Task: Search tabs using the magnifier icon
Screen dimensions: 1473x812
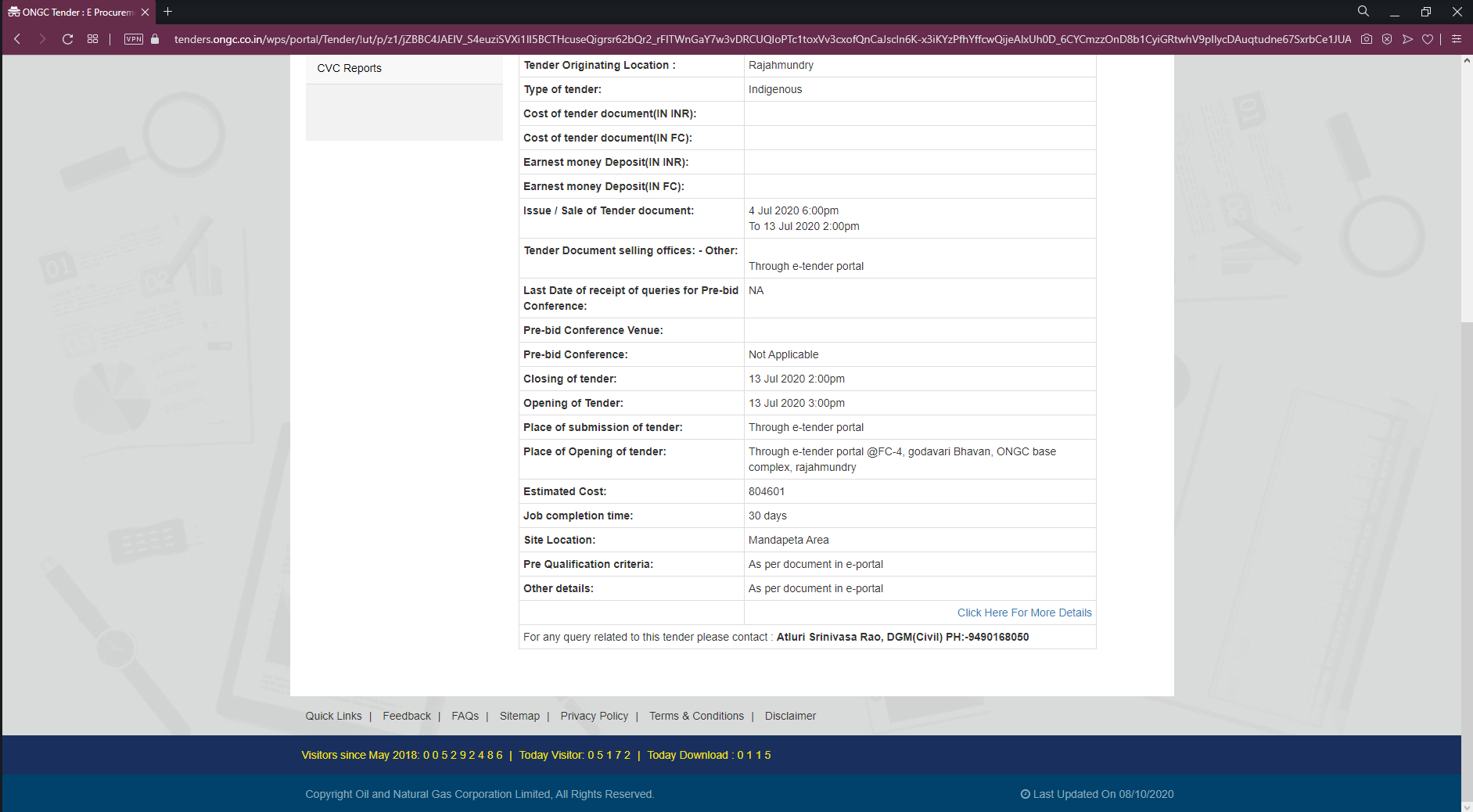Action: click(1363, 12)
